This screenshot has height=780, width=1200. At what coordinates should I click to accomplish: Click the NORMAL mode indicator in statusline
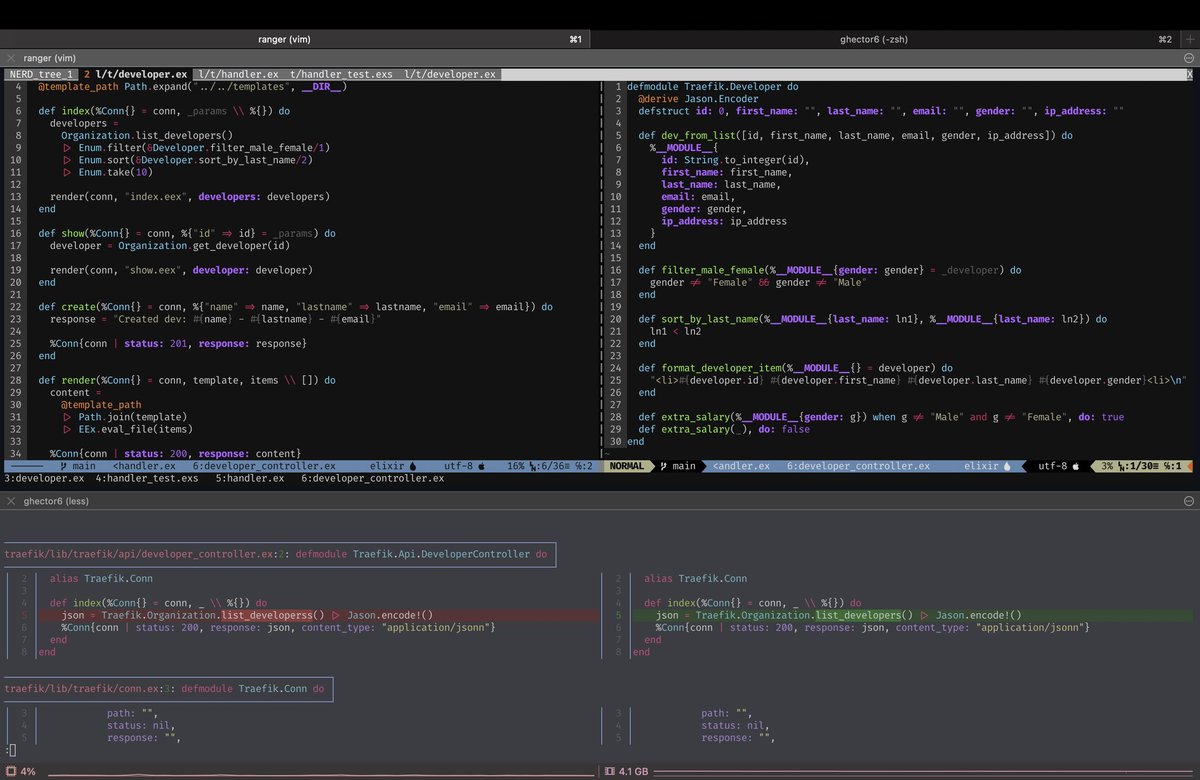point(627,466)
